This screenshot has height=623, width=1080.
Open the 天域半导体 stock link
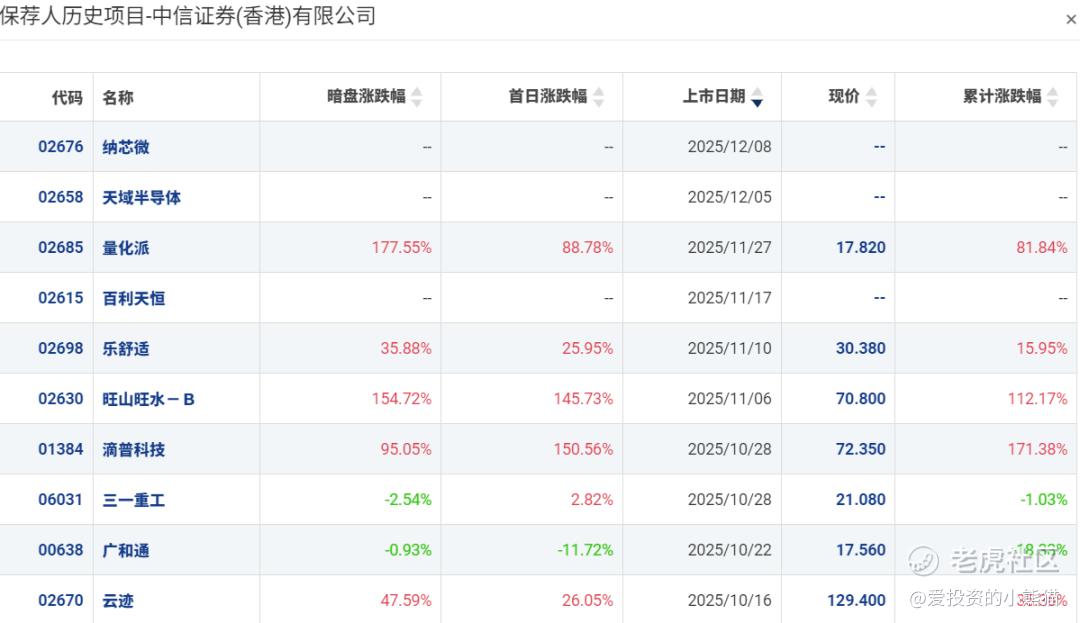[142, 198]
